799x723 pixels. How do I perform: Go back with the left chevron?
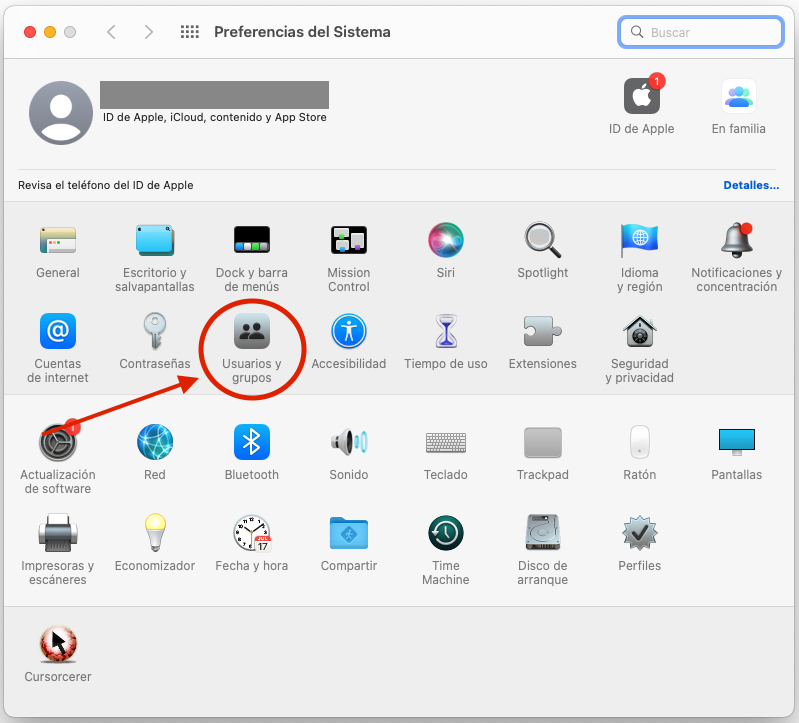(x=111, y=32)
